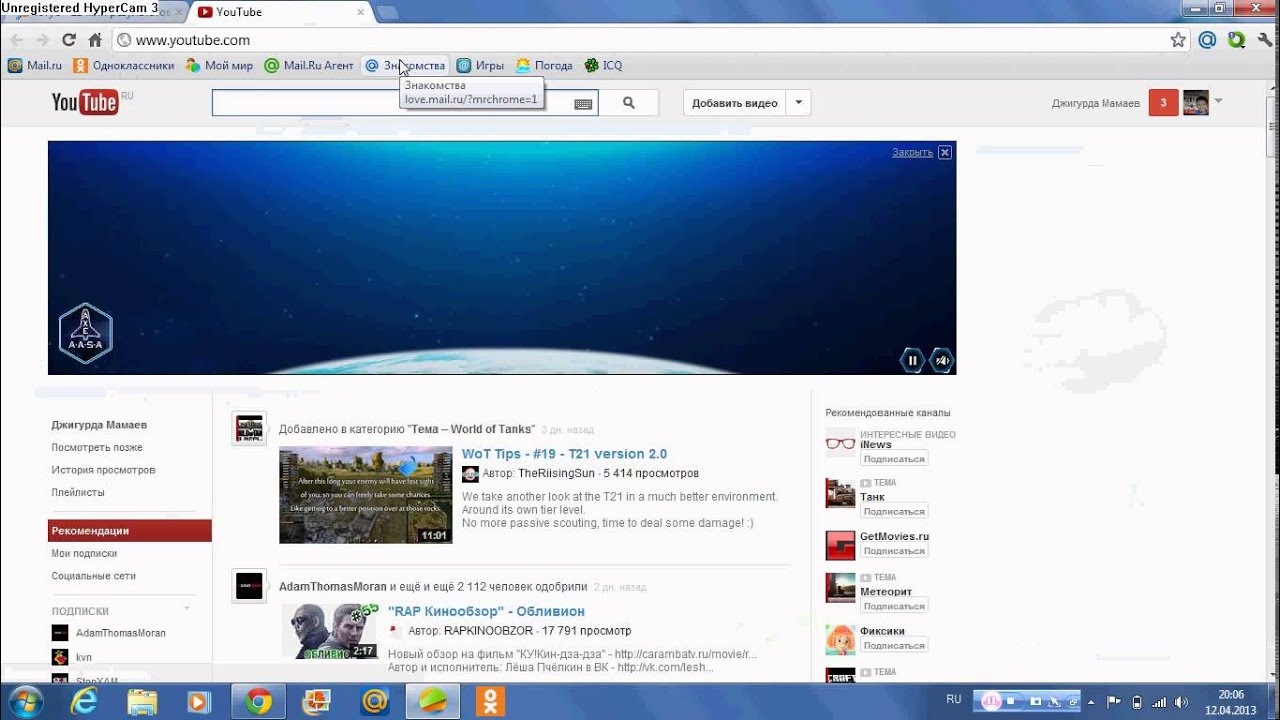1280x720 pixels.
Task: Expand the arrow next to Добавить видео
Action: pos(798,103)
